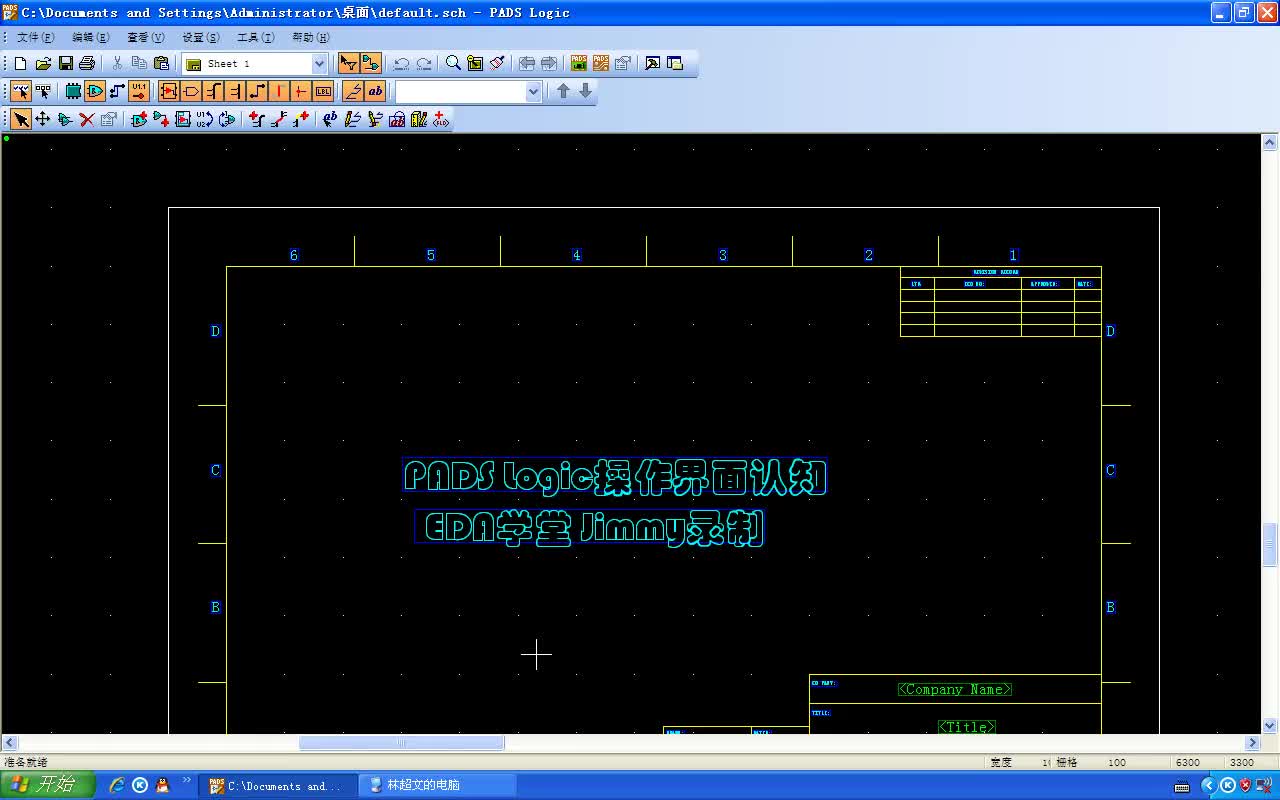This screenshot has height=800, width=1280.
Task: Switch to 林超文的电脑 taskbar window
Action: pos(437,785)
